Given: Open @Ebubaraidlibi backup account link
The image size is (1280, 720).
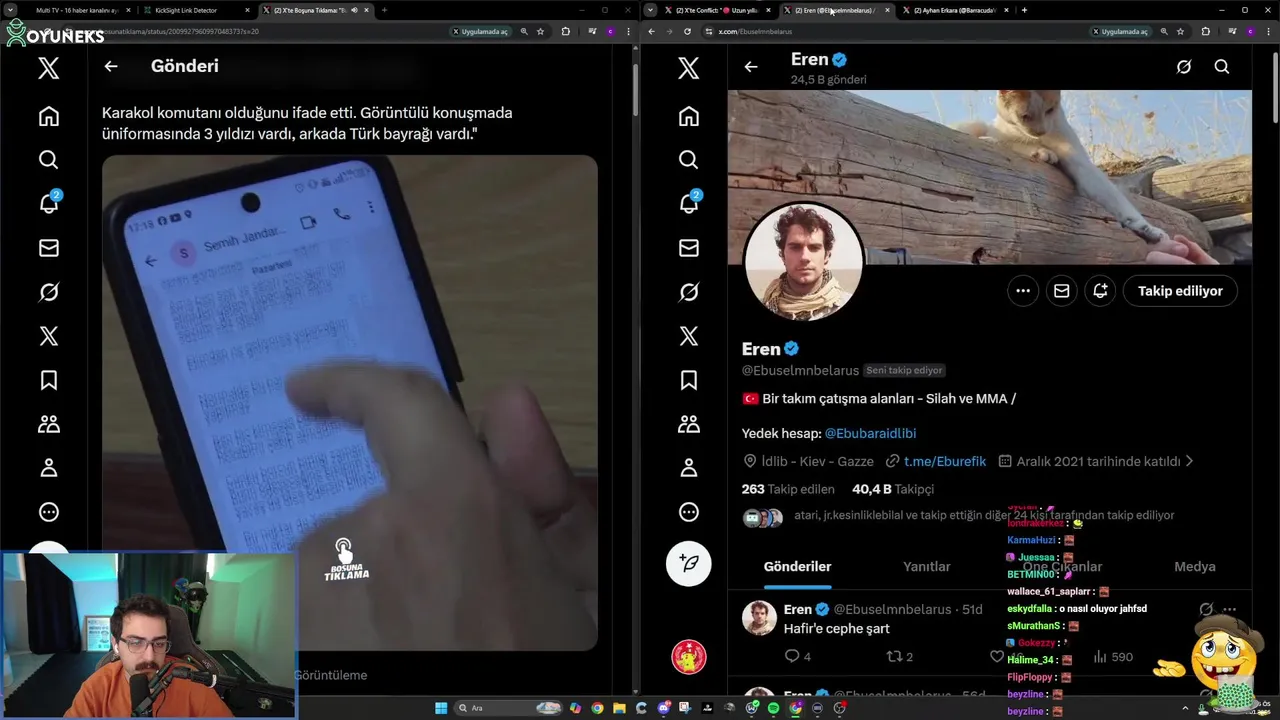Looking at the screenshot, I should click(x=870, y=433).
